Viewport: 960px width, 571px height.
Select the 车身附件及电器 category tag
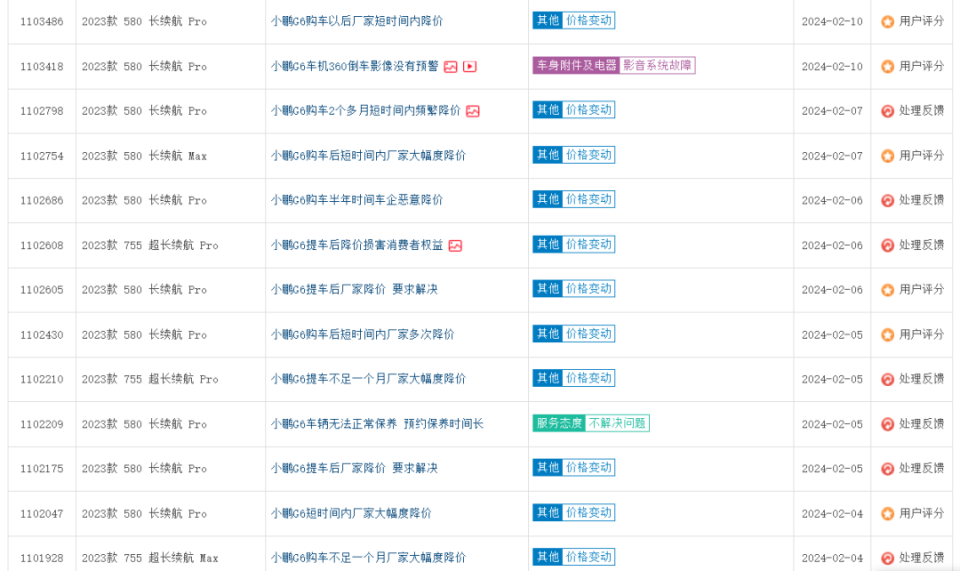[576, 66]
